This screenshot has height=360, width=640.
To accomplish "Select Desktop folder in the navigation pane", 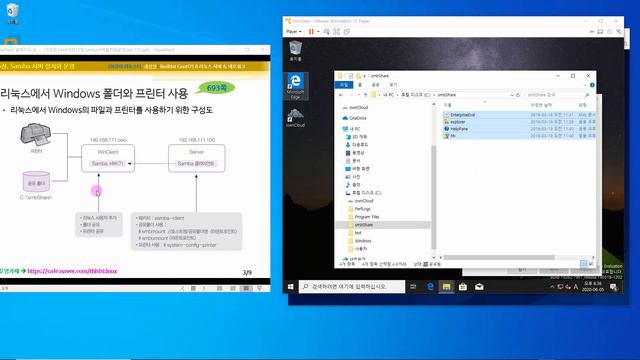I will coord(357,169).
